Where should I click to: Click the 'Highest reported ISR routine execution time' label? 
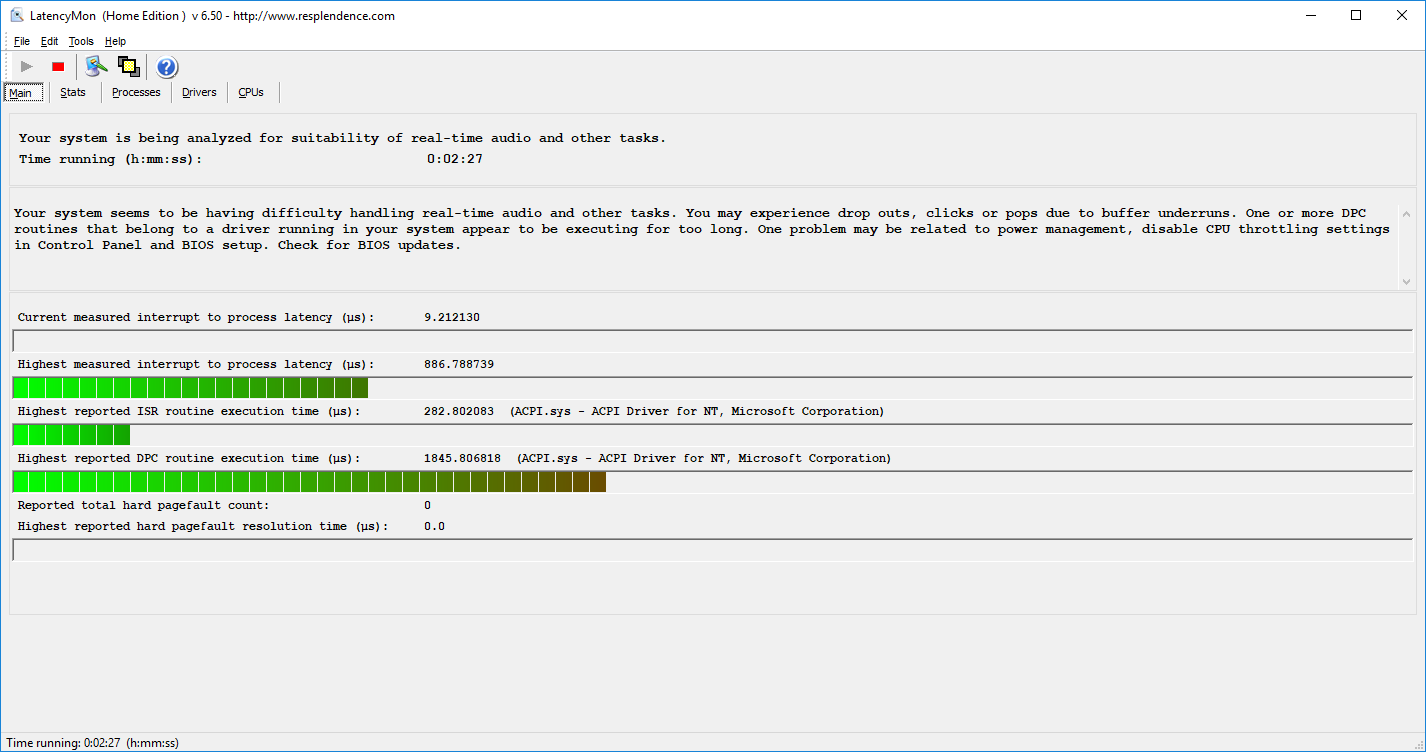[189, 411]
